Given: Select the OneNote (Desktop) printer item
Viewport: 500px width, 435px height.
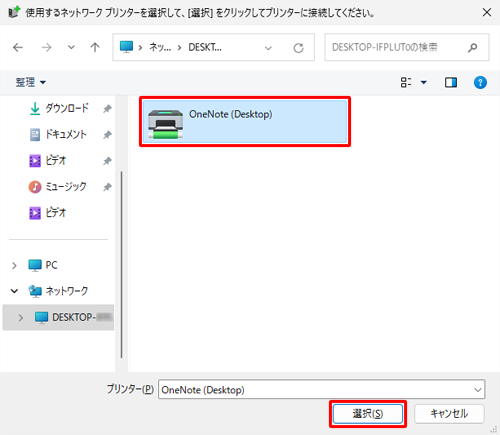Looking at the screenshot, I should 245,122.
